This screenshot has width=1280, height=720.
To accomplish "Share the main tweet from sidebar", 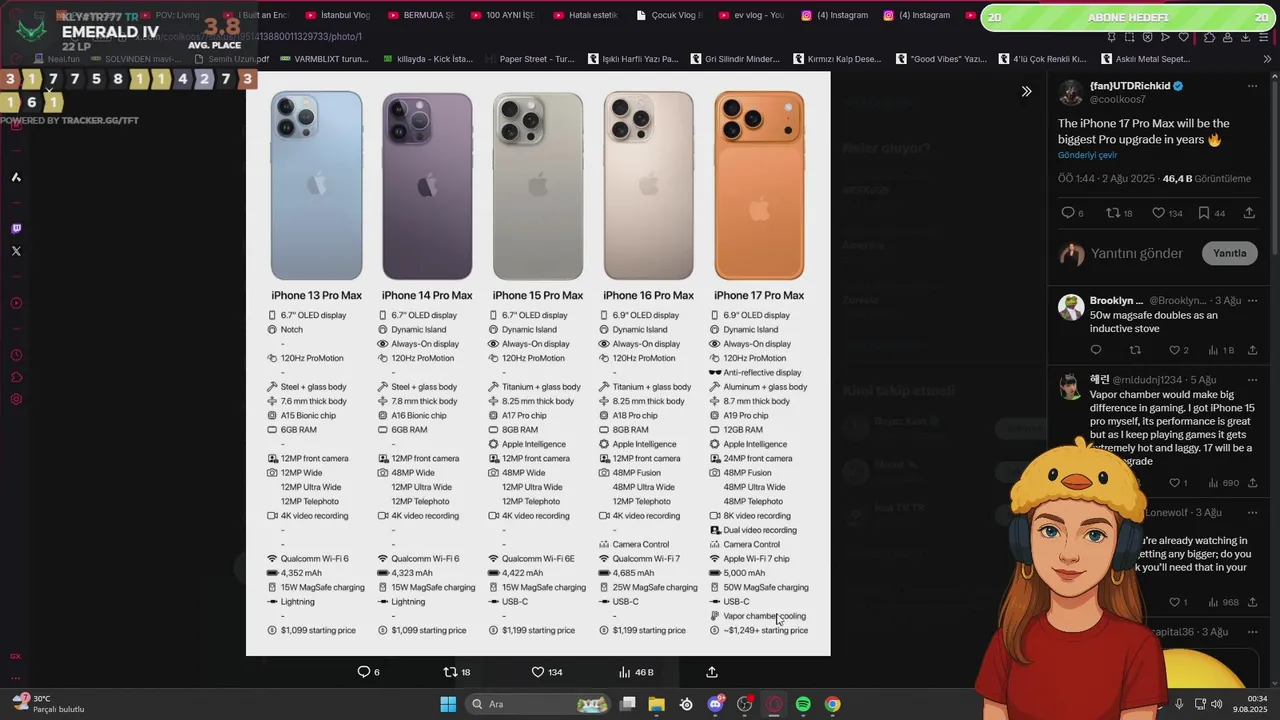I will [1249, 213].
